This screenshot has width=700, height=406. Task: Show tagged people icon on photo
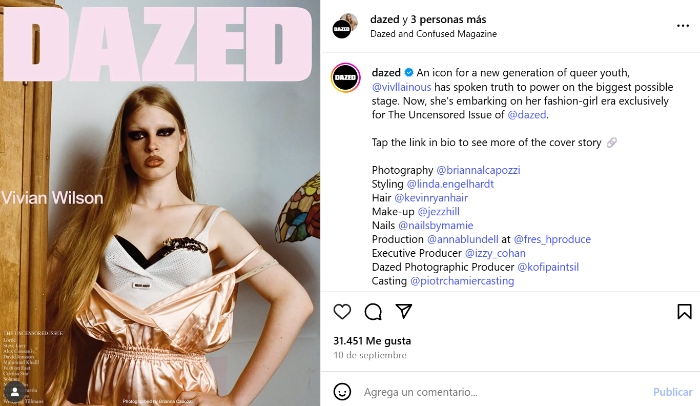click(15, 392)
